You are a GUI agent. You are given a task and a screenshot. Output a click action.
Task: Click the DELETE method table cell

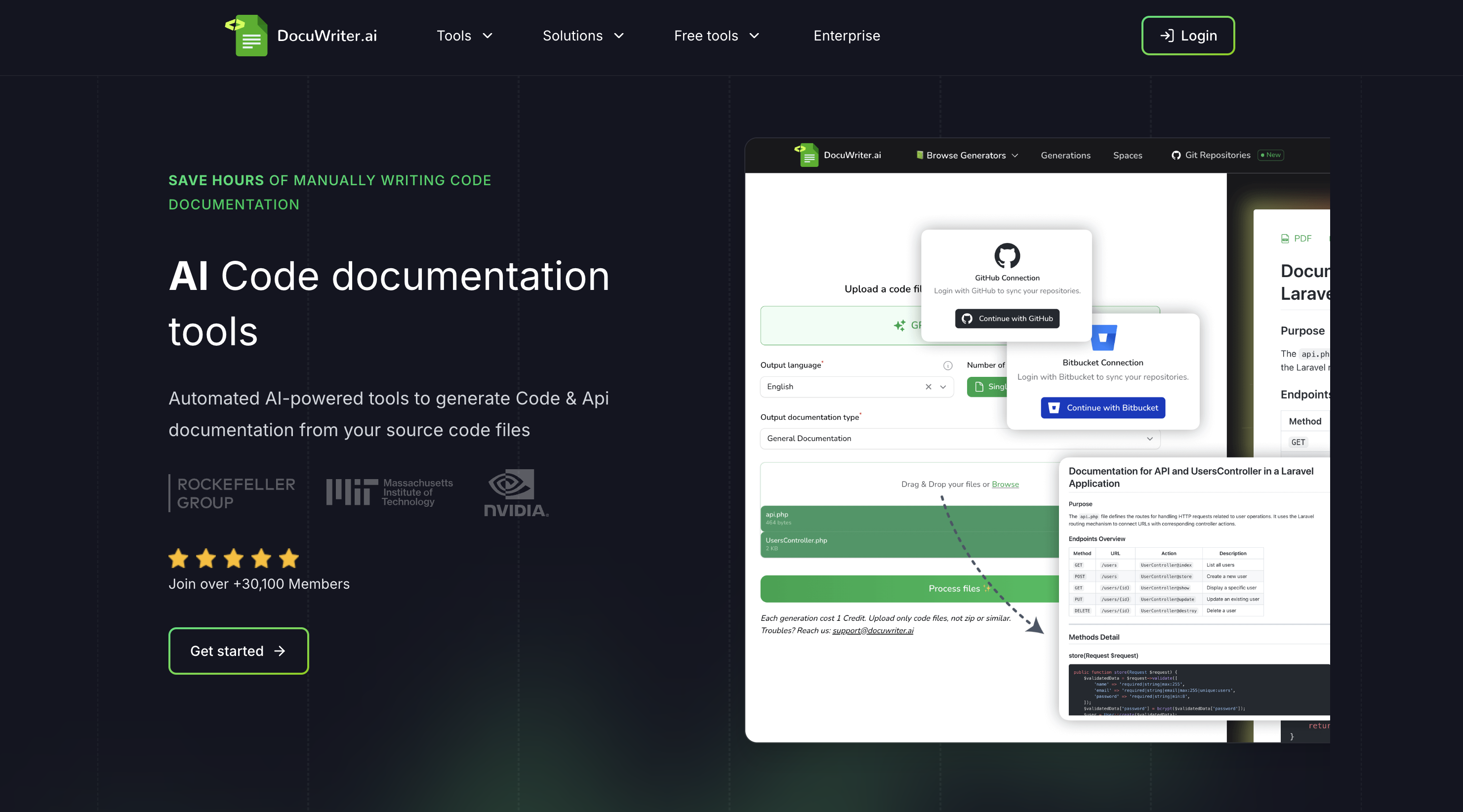click(1082, 610)
